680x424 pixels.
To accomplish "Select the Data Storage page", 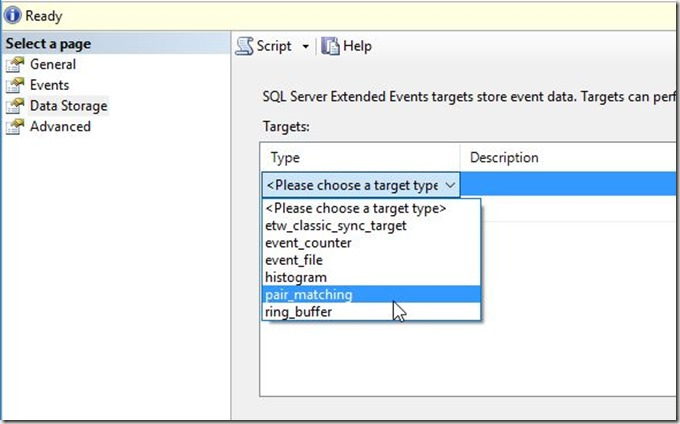I will pos(69,106).
